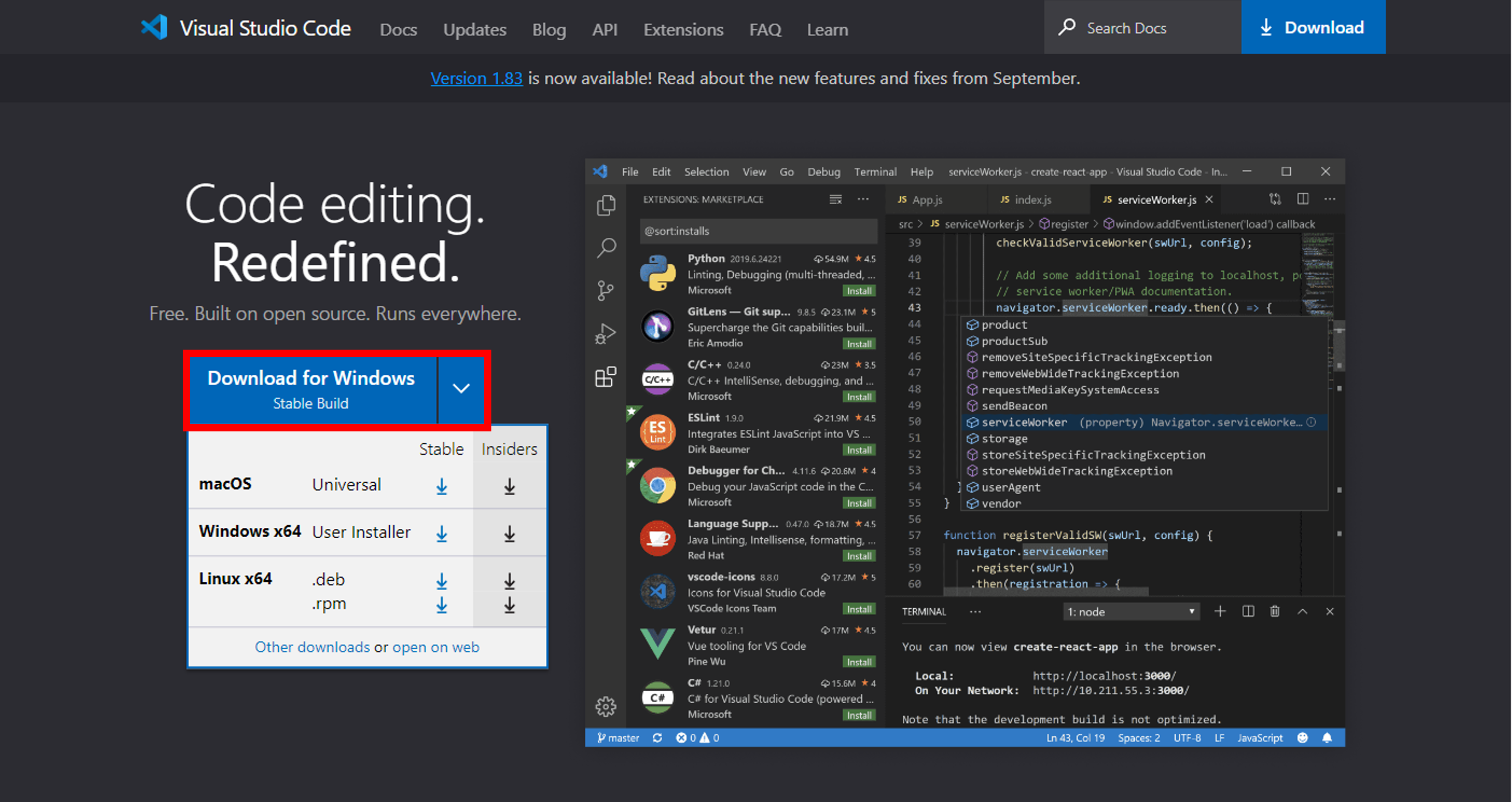The height and width of the screenshot is (802, 1512).
Task: Click the compare changes icon in editor toolbar
Action: pos(1275,199)
